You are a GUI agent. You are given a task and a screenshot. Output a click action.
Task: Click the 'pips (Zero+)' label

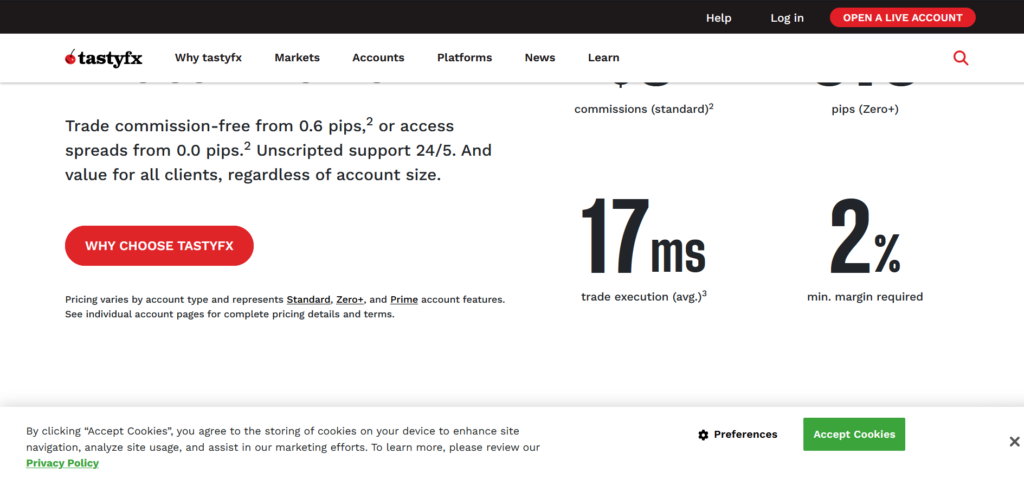click(865, 109)
